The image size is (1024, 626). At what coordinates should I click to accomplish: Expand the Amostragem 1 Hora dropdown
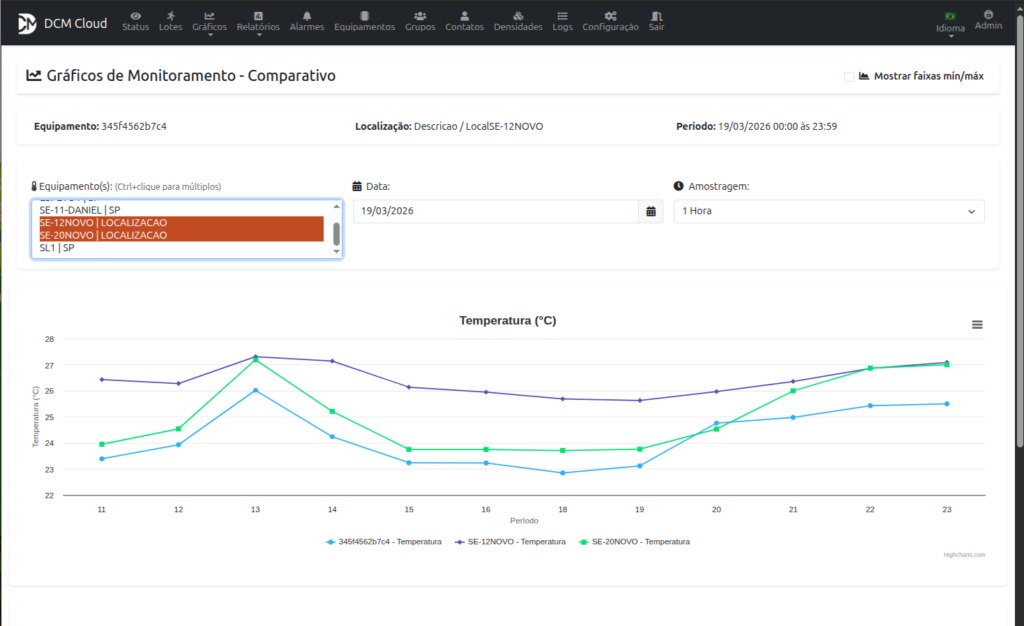(x=829, y=211)
